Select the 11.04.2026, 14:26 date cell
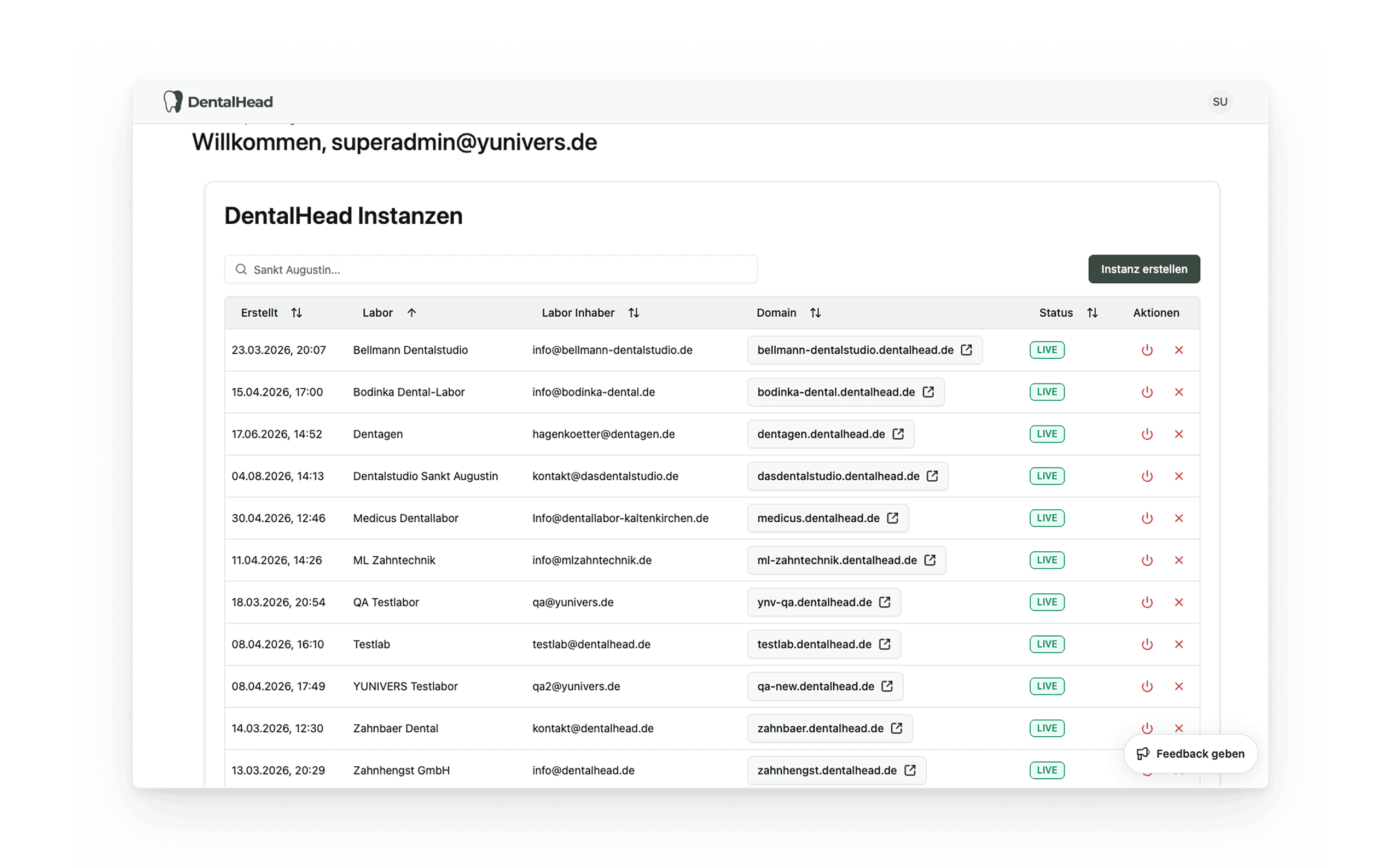This screenshot has width=1400, height=868. [276, 559]
